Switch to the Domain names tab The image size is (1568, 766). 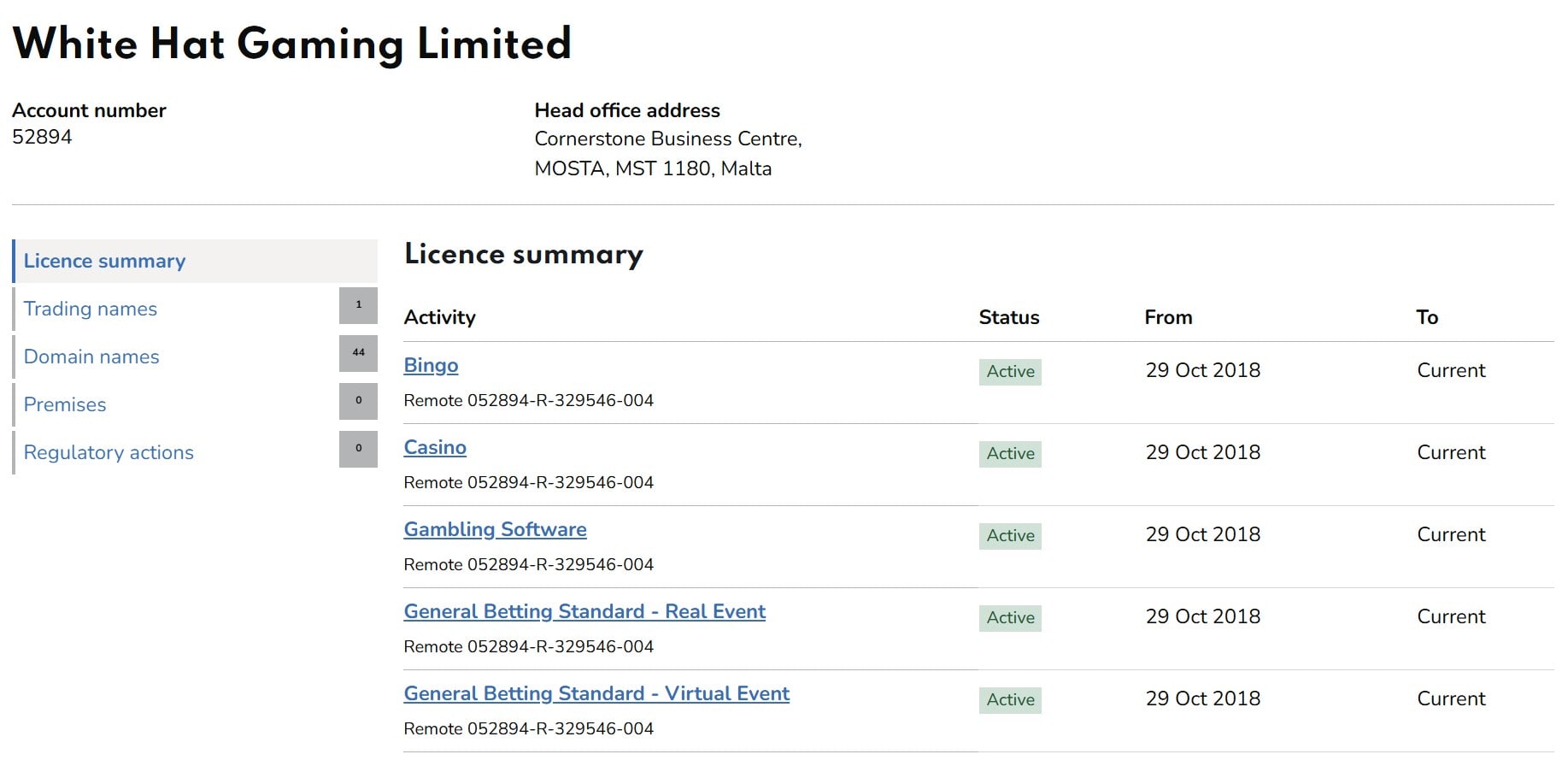pyautogui.click(x=91, y=357)
